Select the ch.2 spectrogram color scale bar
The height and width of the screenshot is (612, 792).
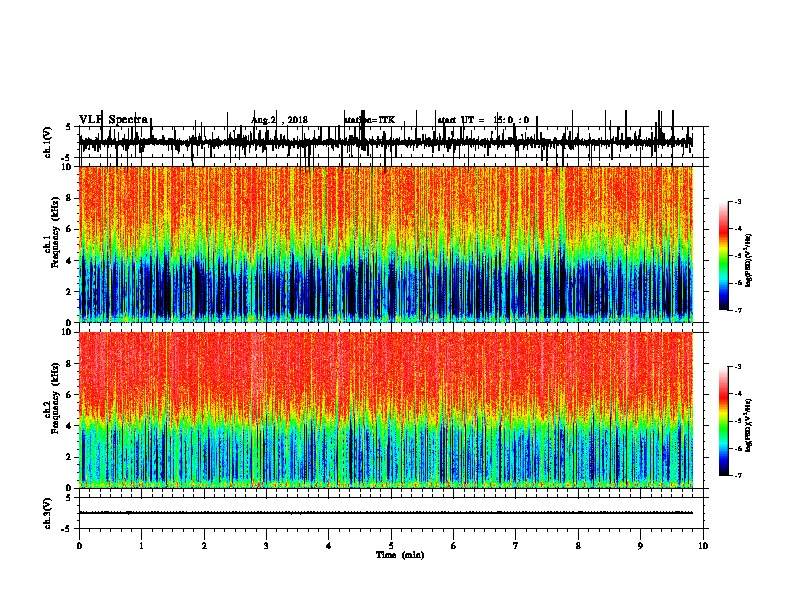point(724,421)
